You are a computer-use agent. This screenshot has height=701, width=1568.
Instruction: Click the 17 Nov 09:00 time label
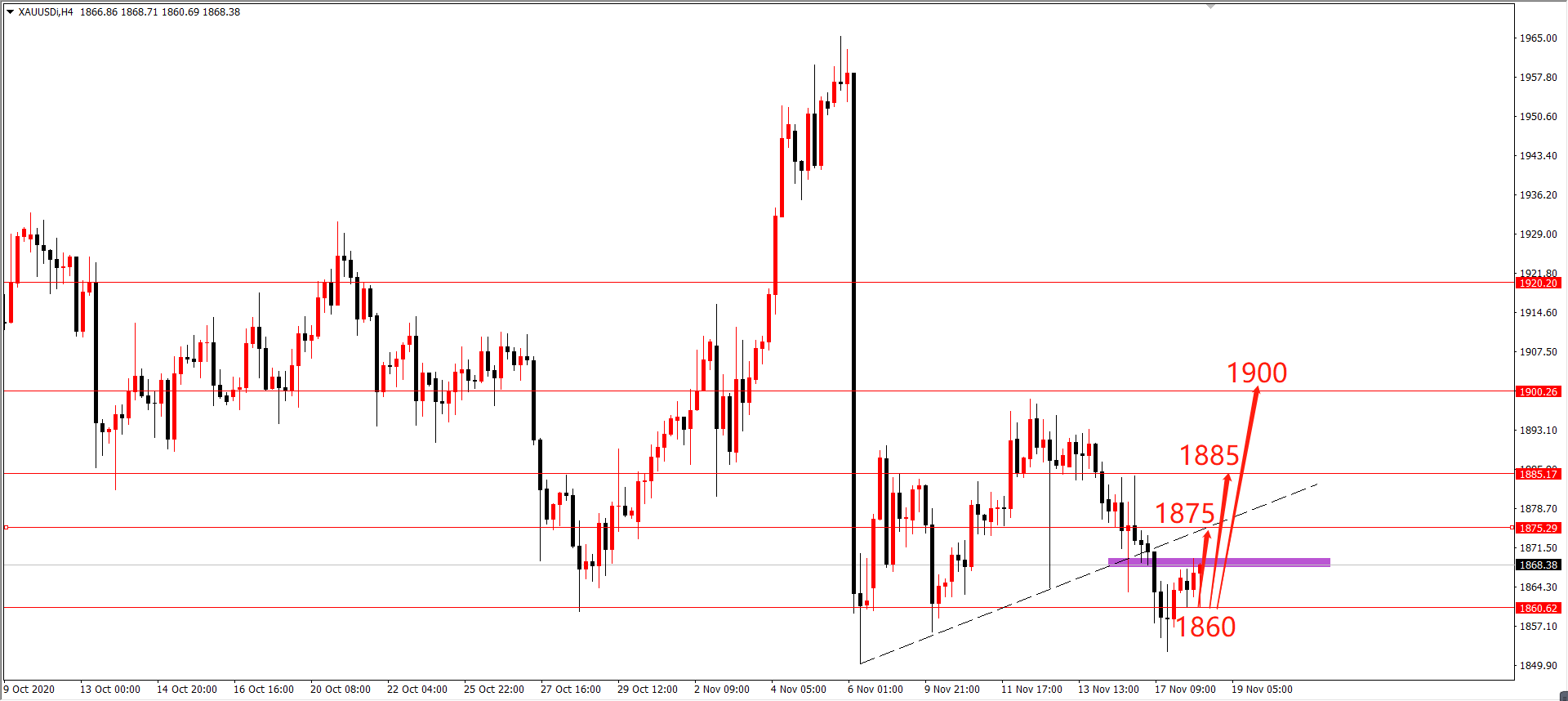(x=1186, y=690)
